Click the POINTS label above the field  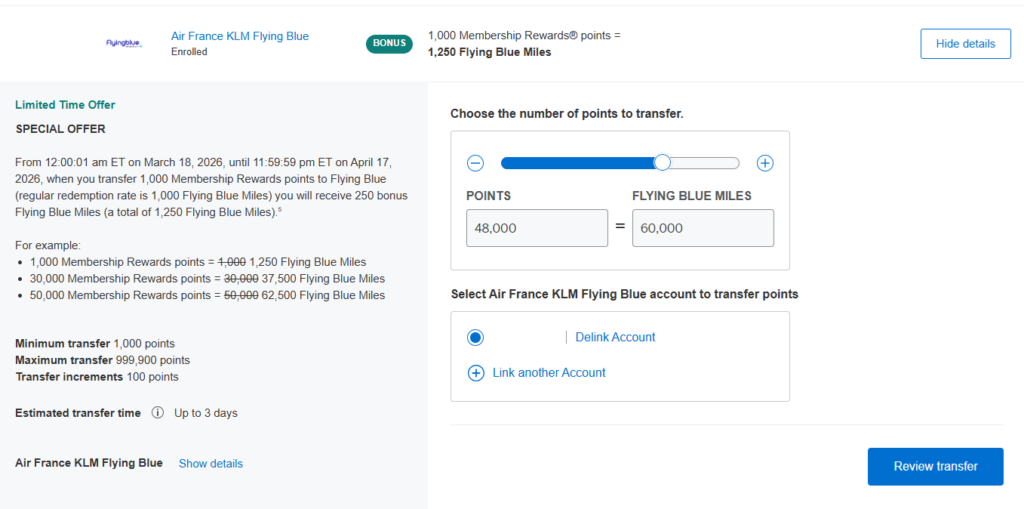point(488,196)
